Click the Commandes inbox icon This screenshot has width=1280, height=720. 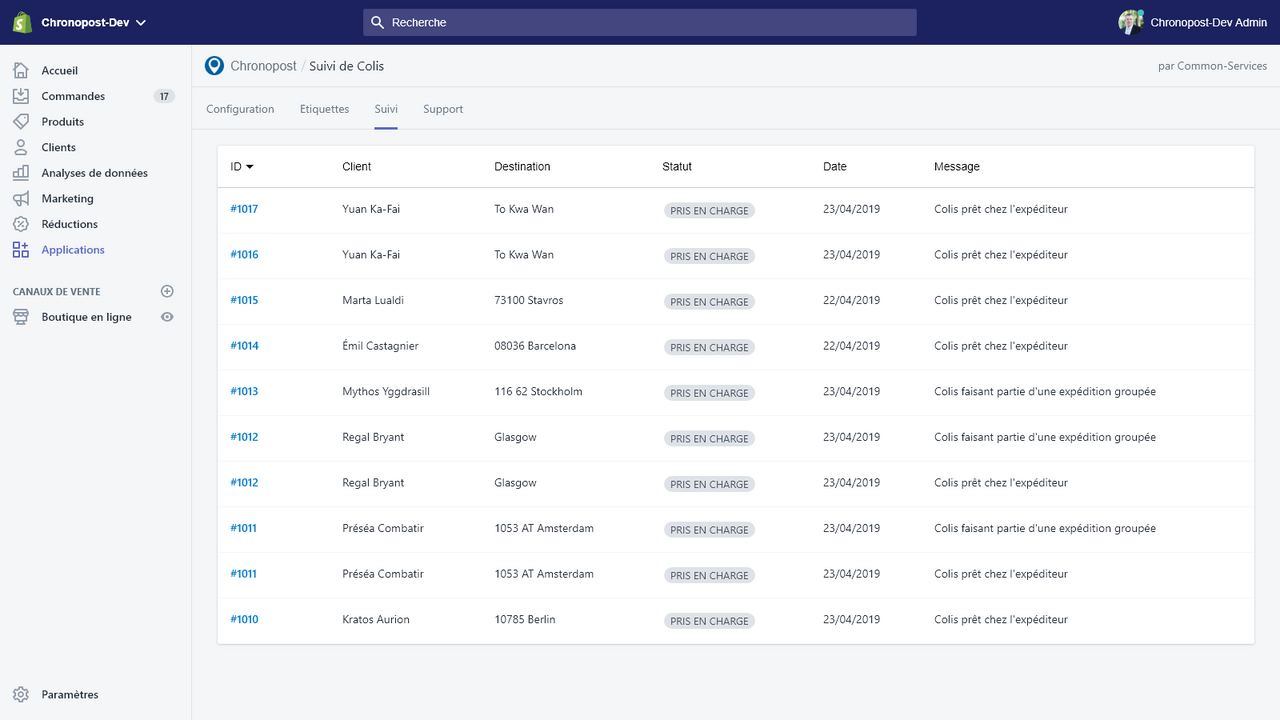(21, 96)
